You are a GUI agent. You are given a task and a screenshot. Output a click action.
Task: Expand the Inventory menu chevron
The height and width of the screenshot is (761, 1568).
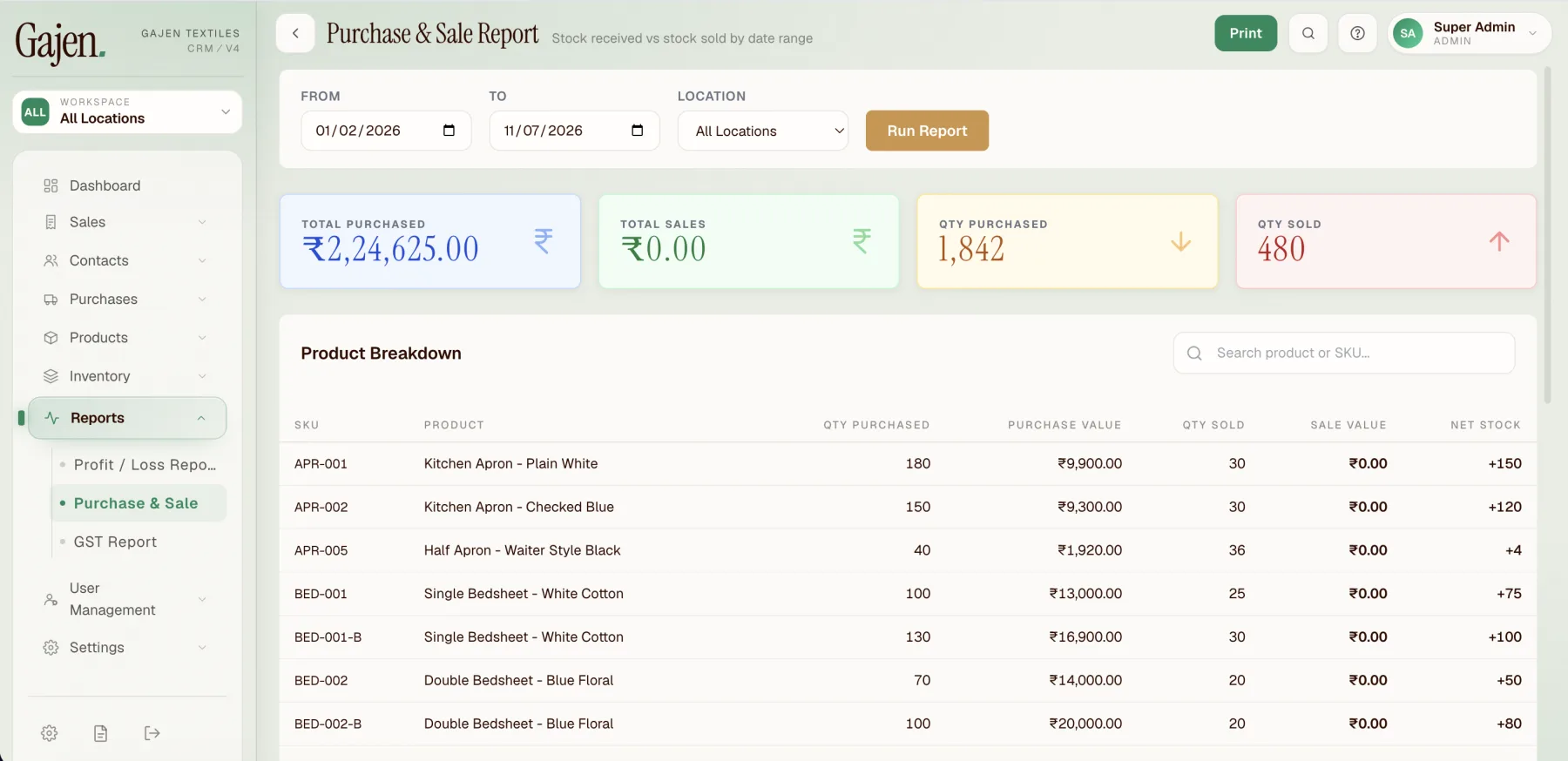coord(202,376)
